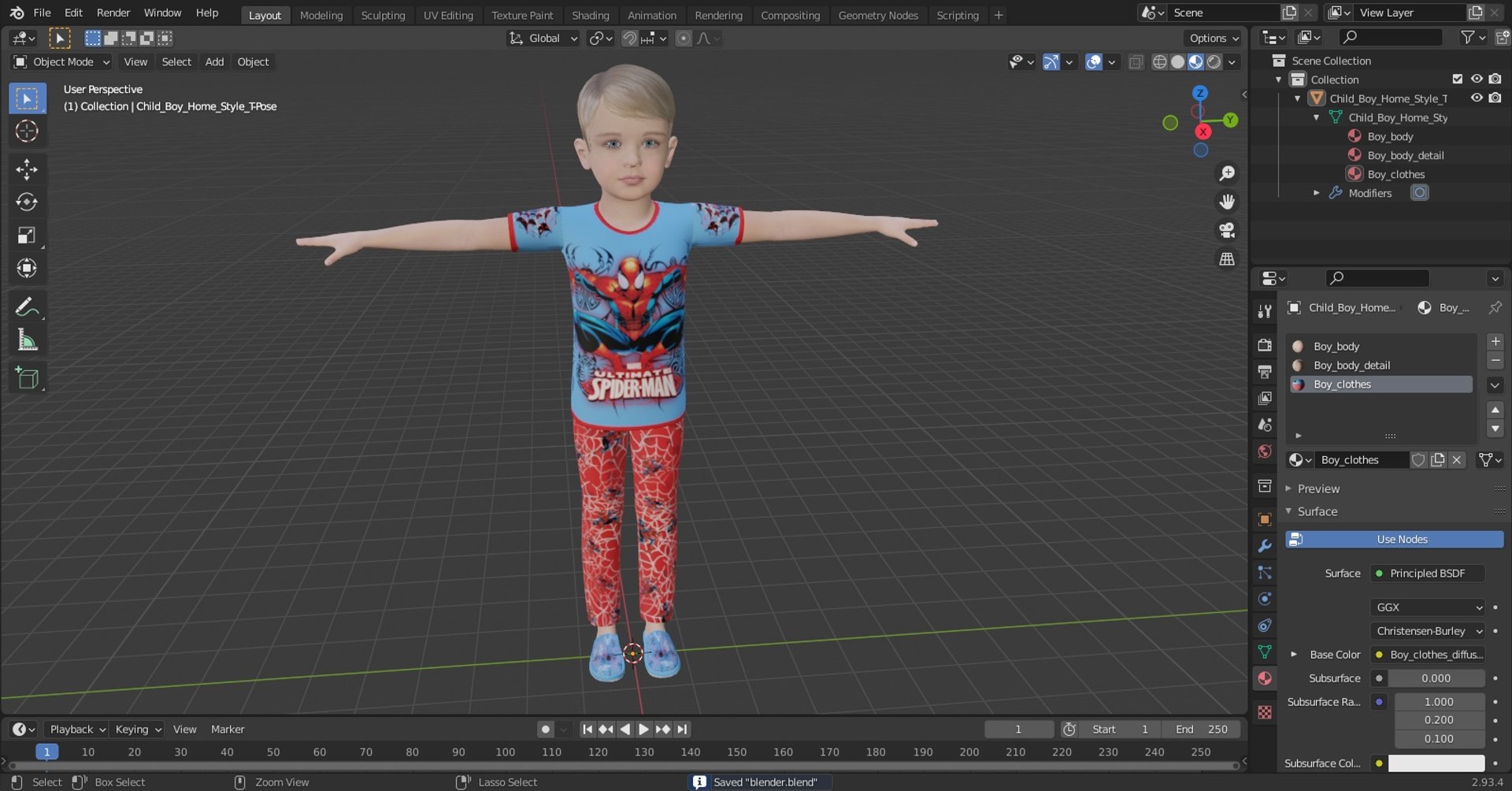Toggle X-Ray mode
This screenshot has height=791, width=1512.
click(1136, 62)
